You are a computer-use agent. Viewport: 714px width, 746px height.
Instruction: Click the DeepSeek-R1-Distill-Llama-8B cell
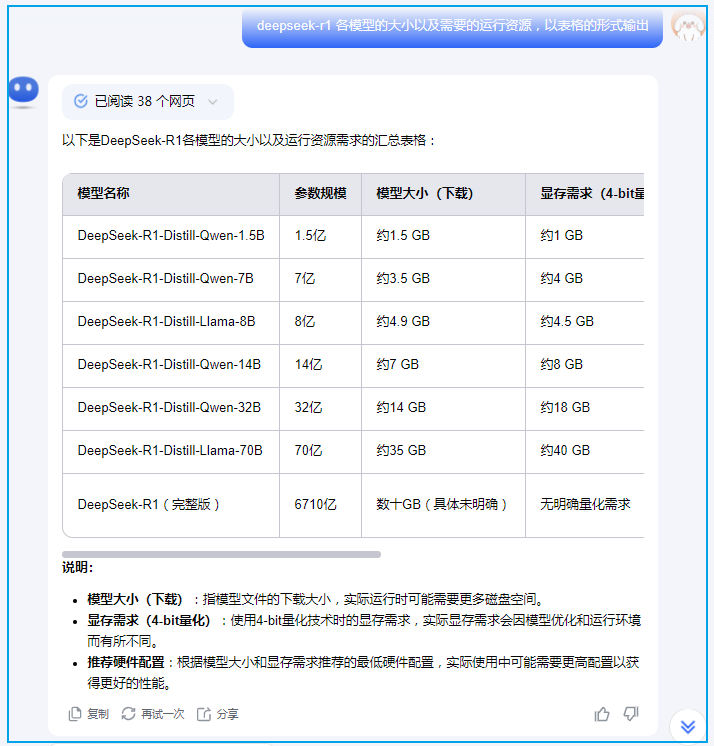pyautogui.click(x=171, y=322)
